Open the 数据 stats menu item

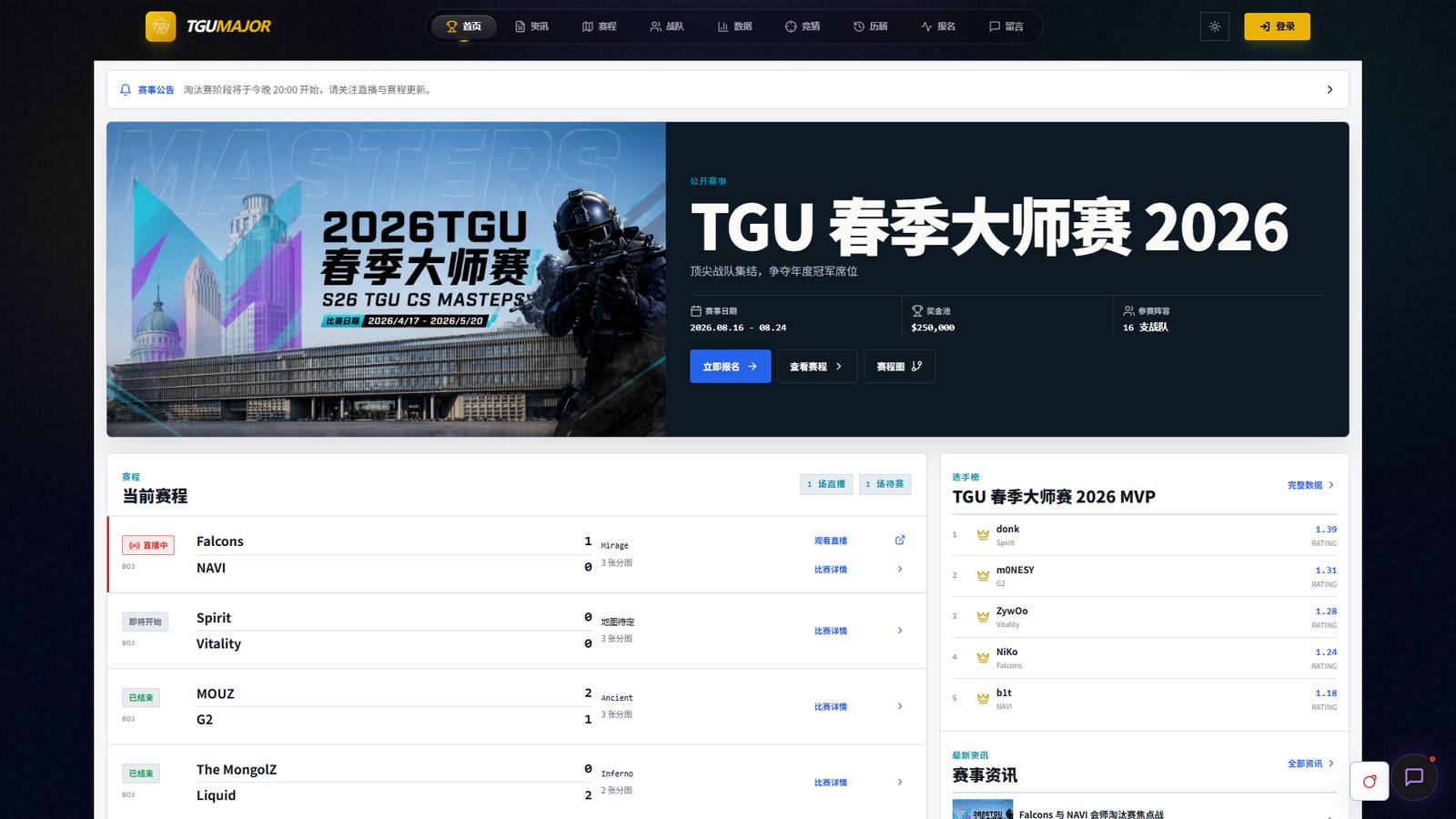point(735,26)
